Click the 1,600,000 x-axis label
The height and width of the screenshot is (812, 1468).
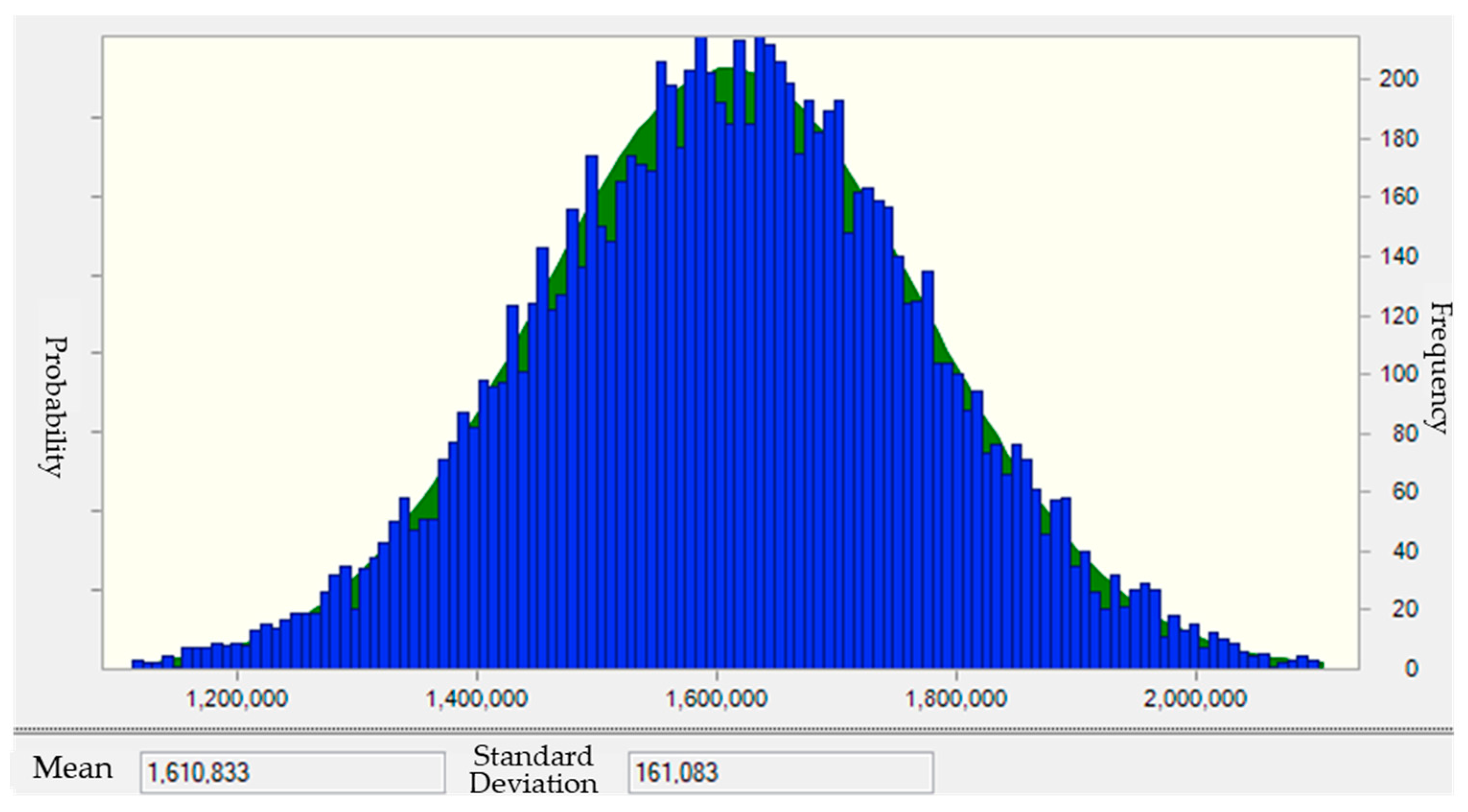point(717,698)
